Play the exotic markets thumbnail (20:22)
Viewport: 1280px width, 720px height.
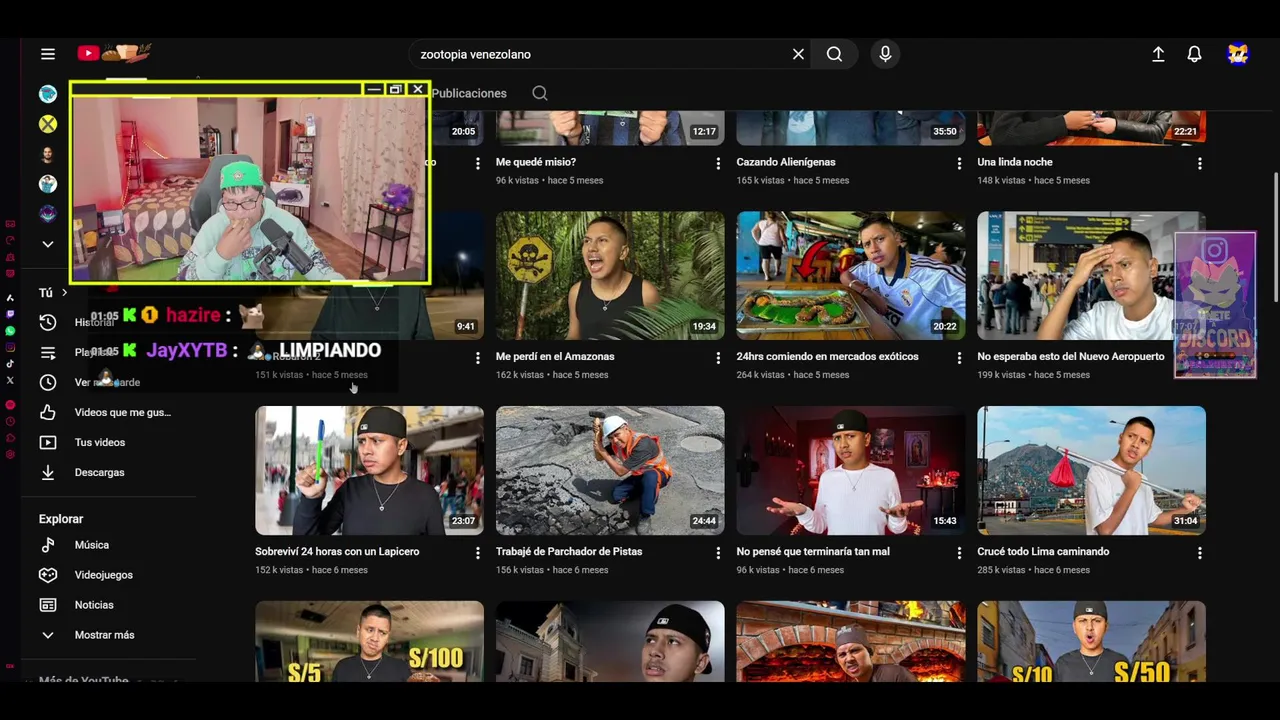click(x=851, y=275)
